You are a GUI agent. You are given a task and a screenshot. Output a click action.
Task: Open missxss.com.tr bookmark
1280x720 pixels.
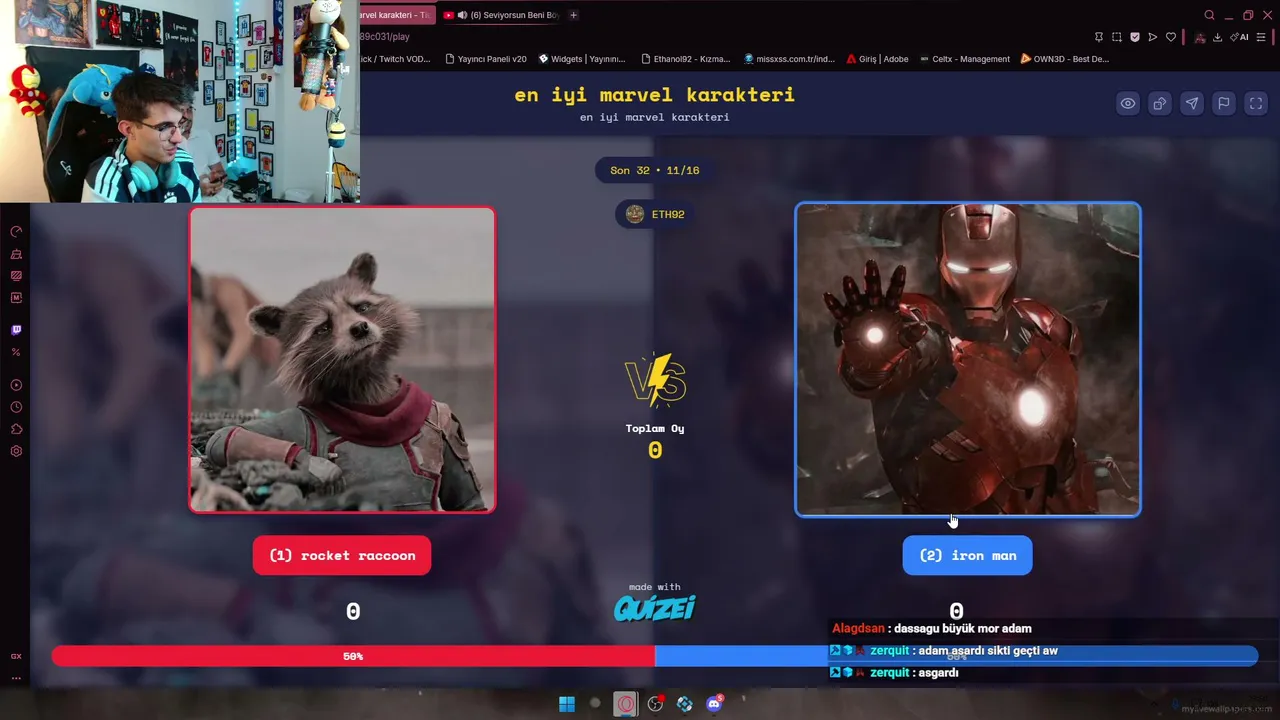(x=789, y=59)
